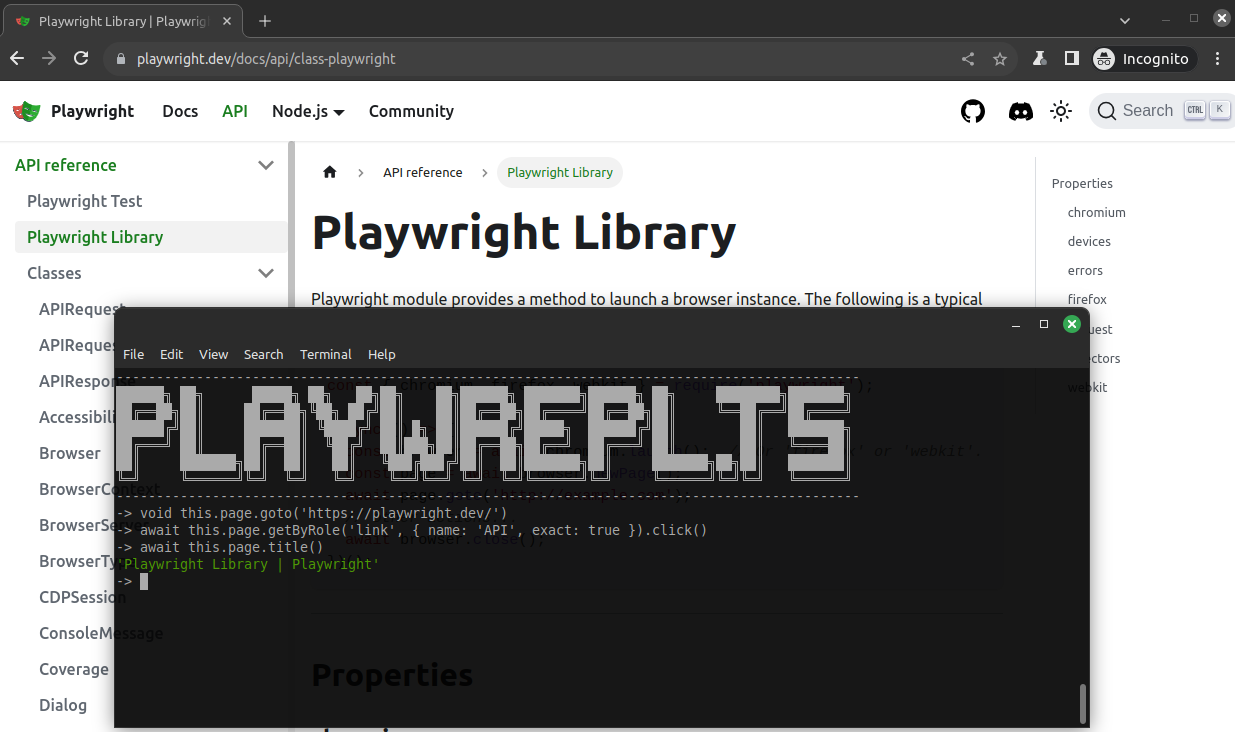Maximize the terminal window
The width and height of the screenshot is (1235, 732).
(x=1044, y=324)
